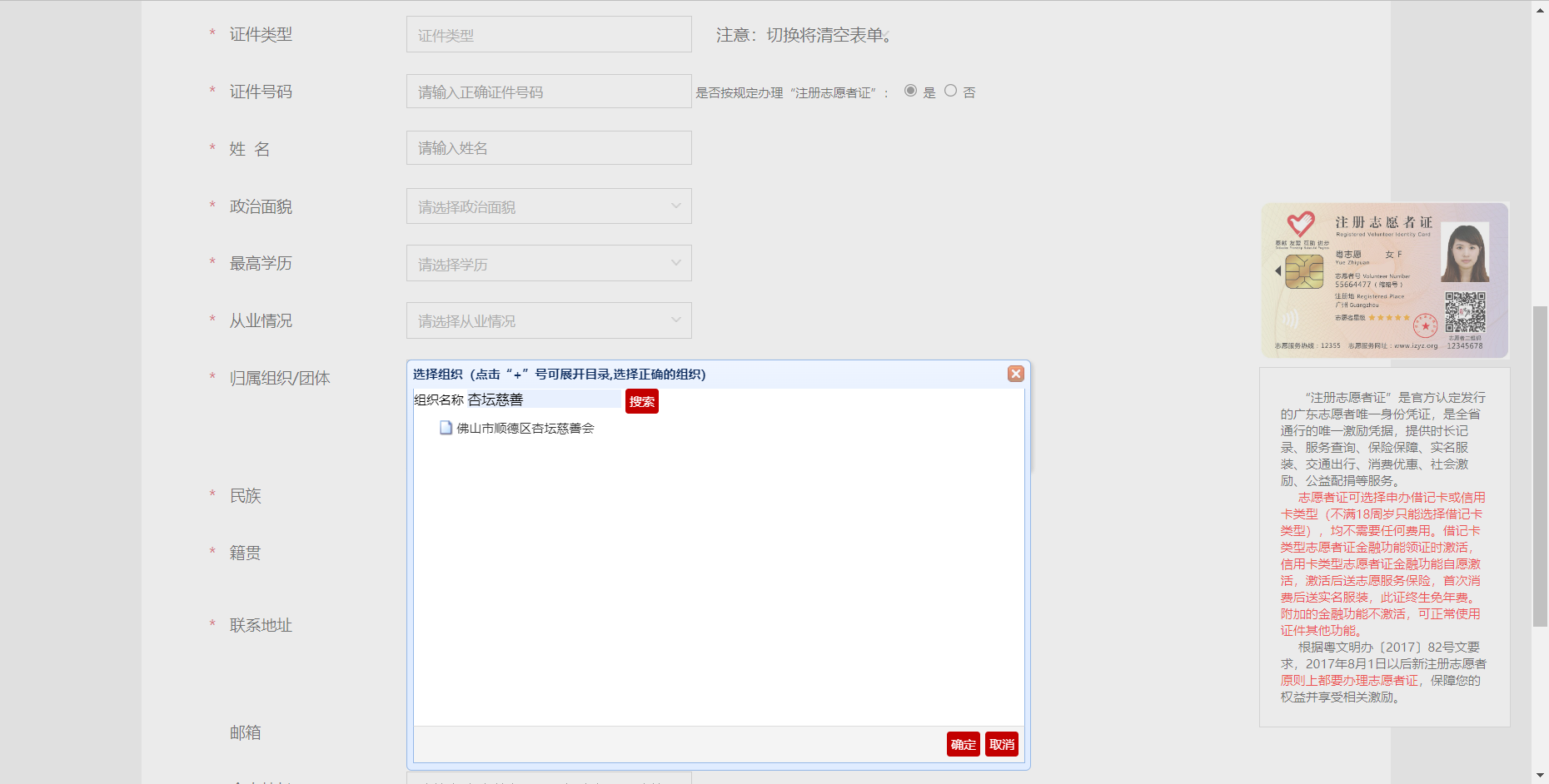Viewport: 1549px width, 784px height.
Task: Click the 证件类型 field
Action: tap(549, 35)
